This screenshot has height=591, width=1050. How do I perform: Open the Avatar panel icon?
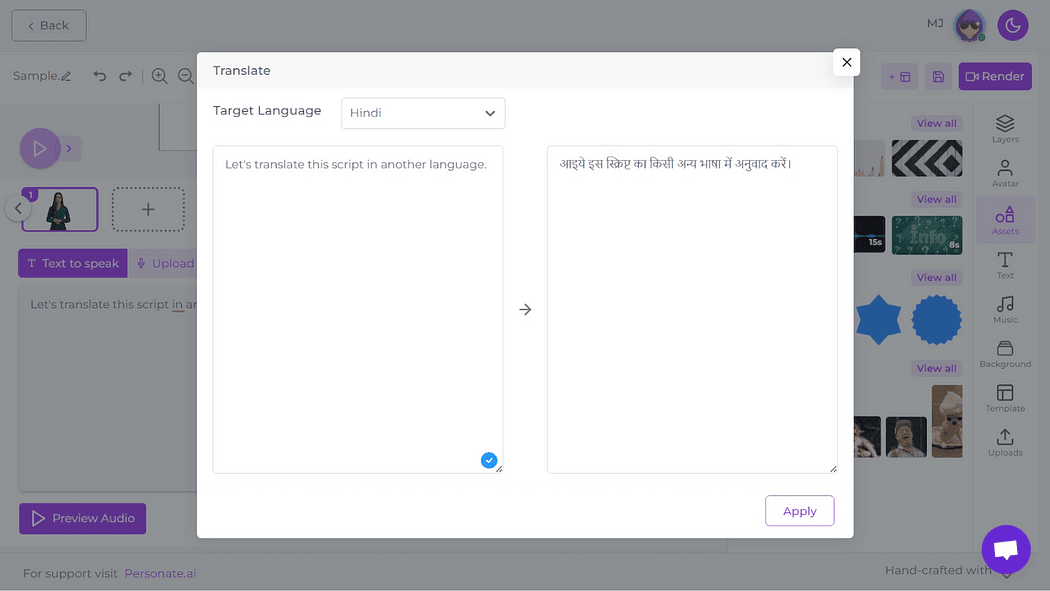click(1005, 172)
